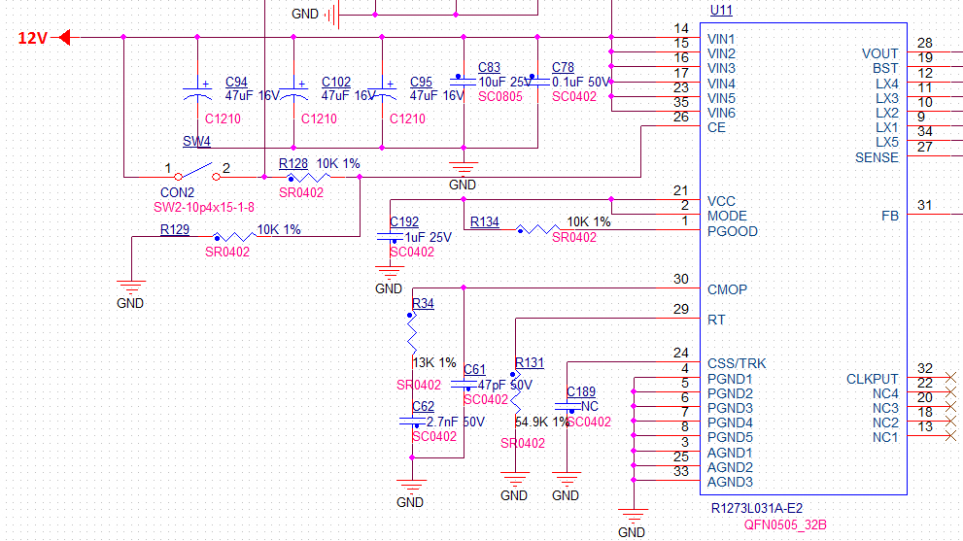The height and width of the screenshot is (541, 963).
Task: Click the NC value of C189
Action: pyautogui.click(x=590, y=407)
